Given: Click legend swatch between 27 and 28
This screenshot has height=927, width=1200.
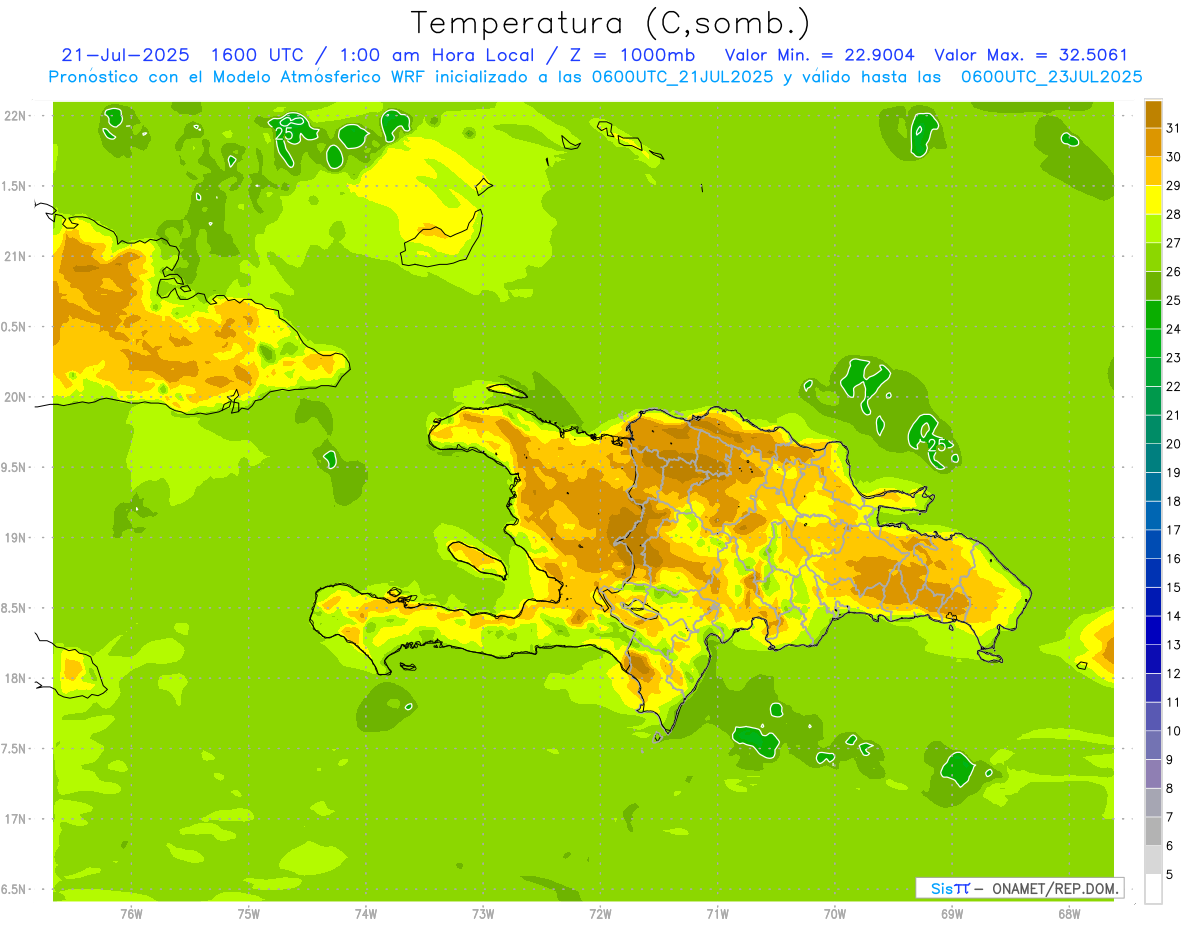Looking at the screenshot, I should (1153, 228).
